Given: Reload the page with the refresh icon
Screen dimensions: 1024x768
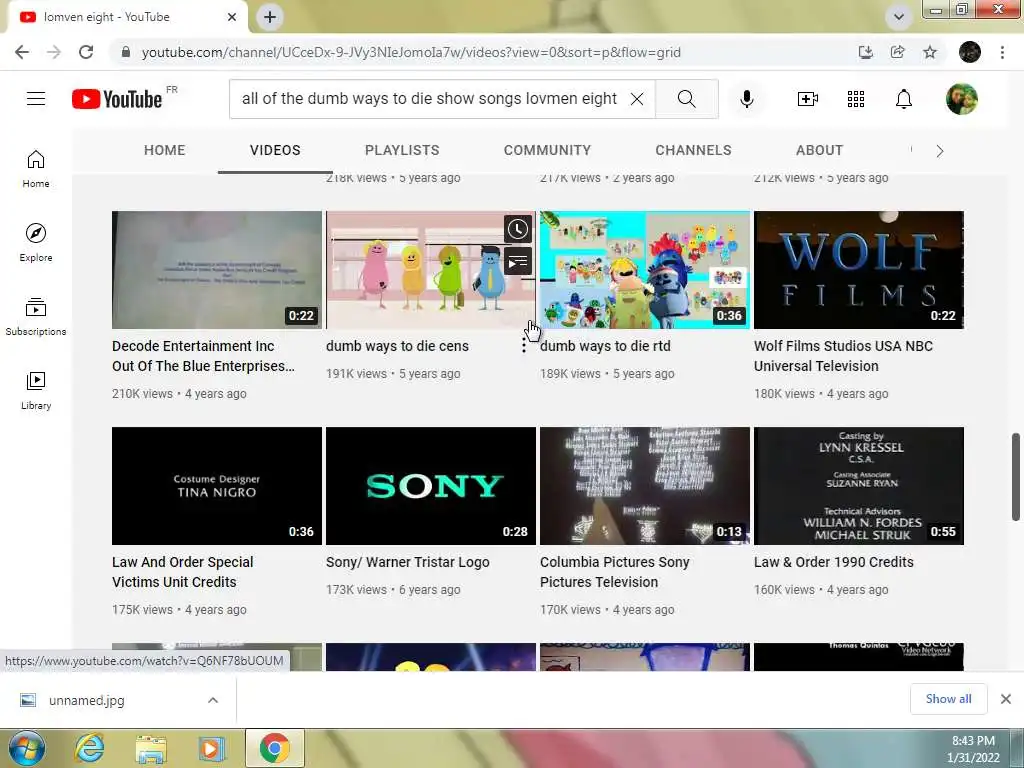Looking at the screenshot, I should 86,52.
